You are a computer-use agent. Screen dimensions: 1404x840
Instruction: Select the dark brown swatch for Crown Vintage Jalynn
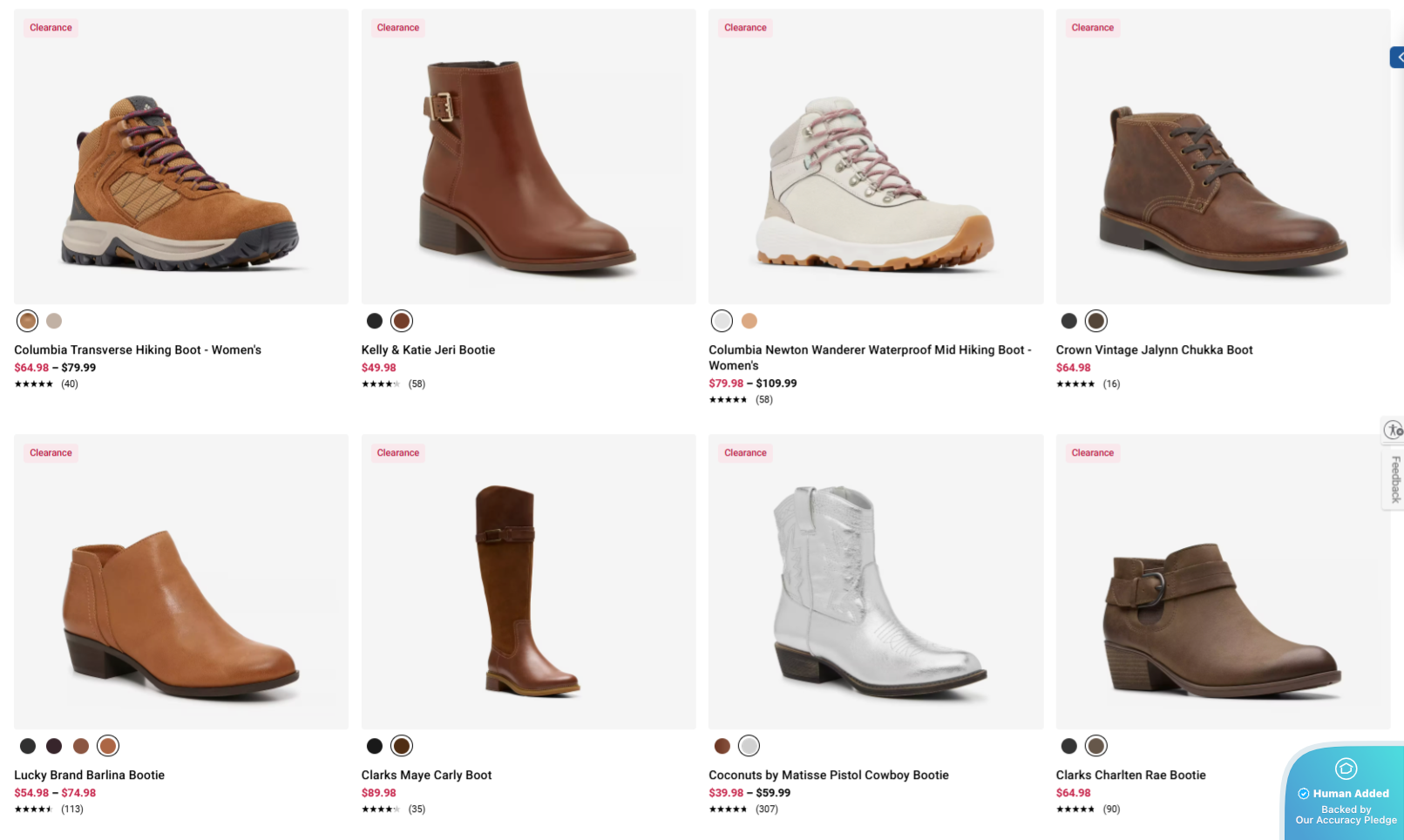coord(1095,321)
